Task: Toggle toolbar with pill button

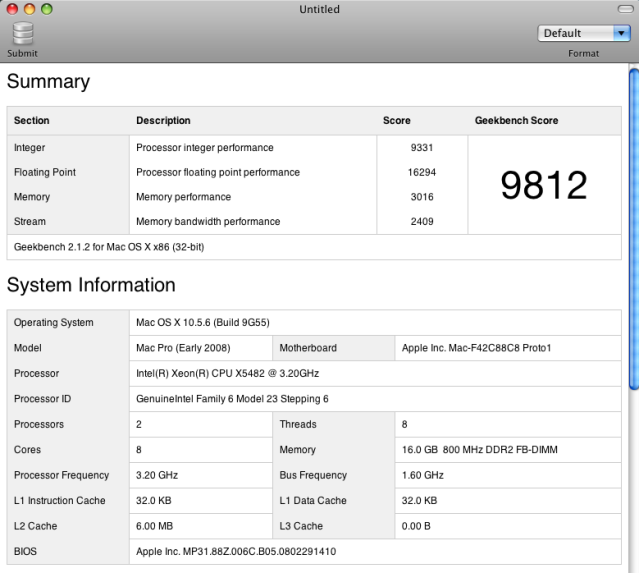Action: (625, 9)
